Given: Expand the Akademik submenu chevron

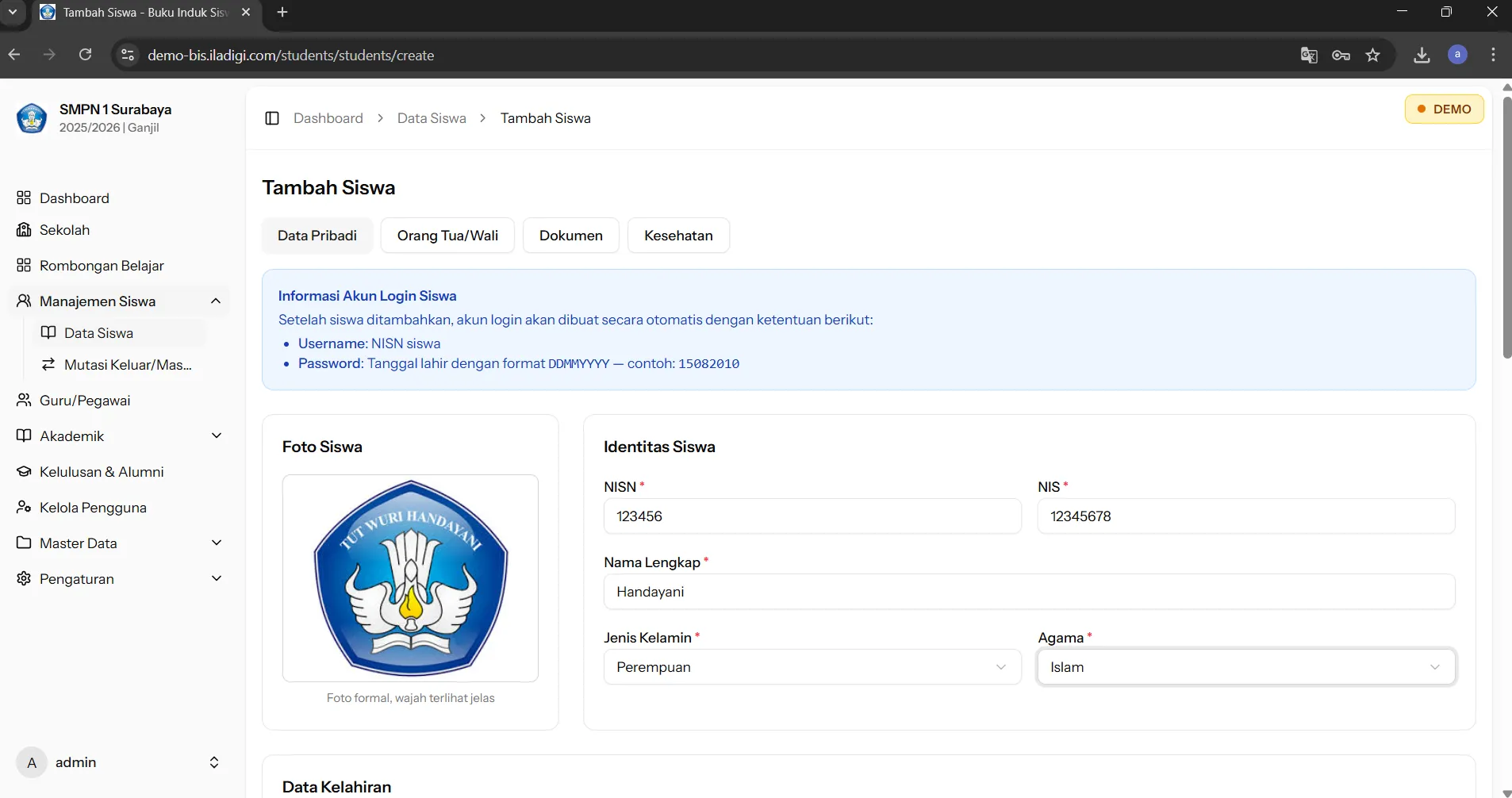Looking at the screenshot, I should point(217,435).
